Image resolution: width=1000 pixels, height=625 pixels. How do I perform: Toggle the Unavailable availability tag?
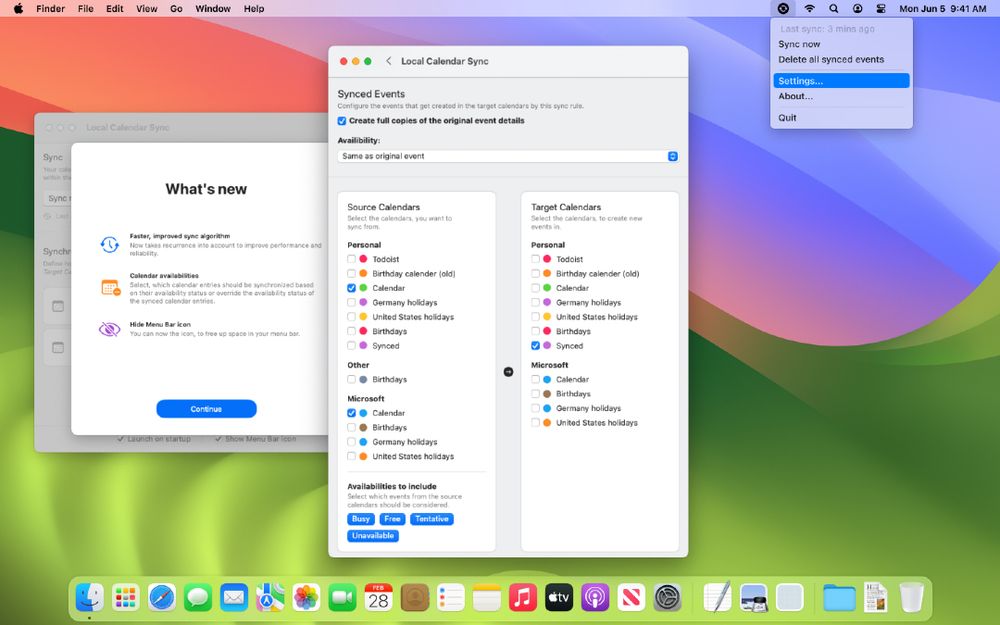pyautogui.click(x=373, y=536)
